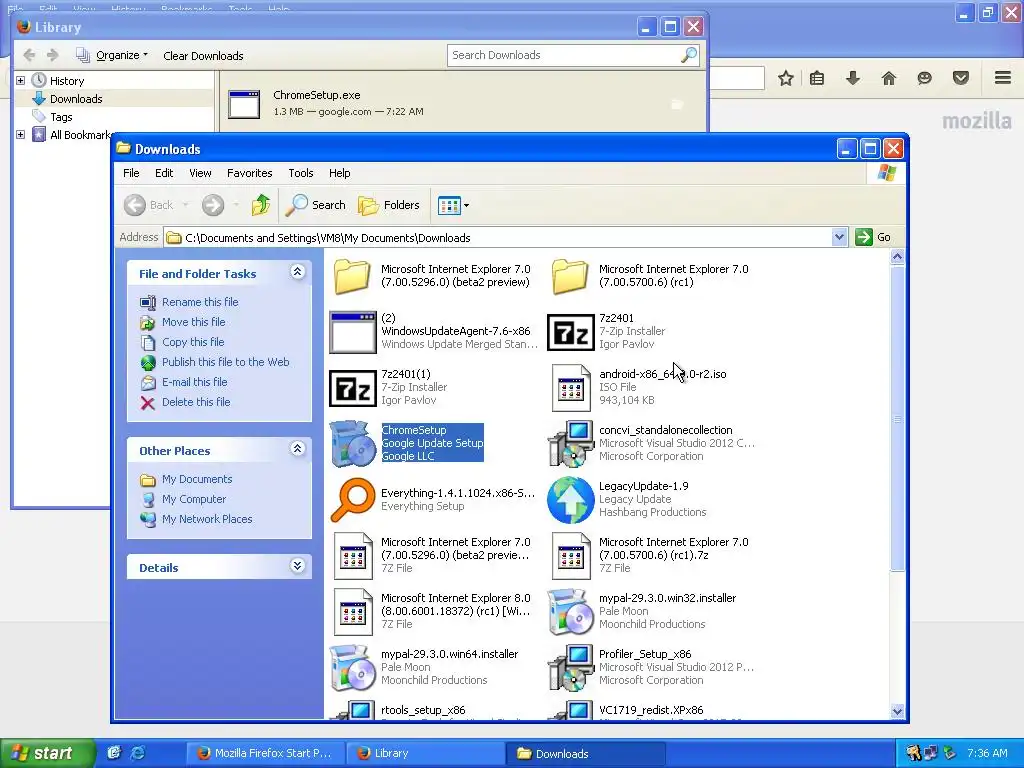Click Firefox downloads arrow icon

click(853, 78)
